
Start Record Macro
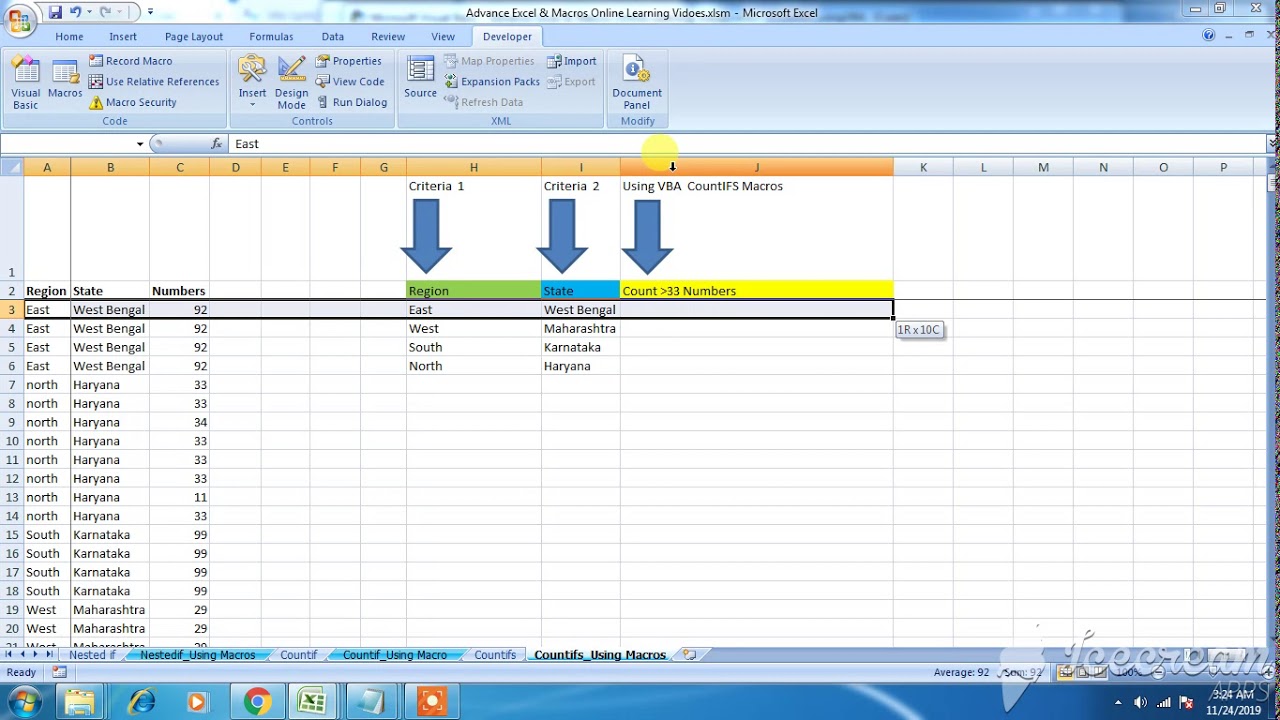(130, 61)
